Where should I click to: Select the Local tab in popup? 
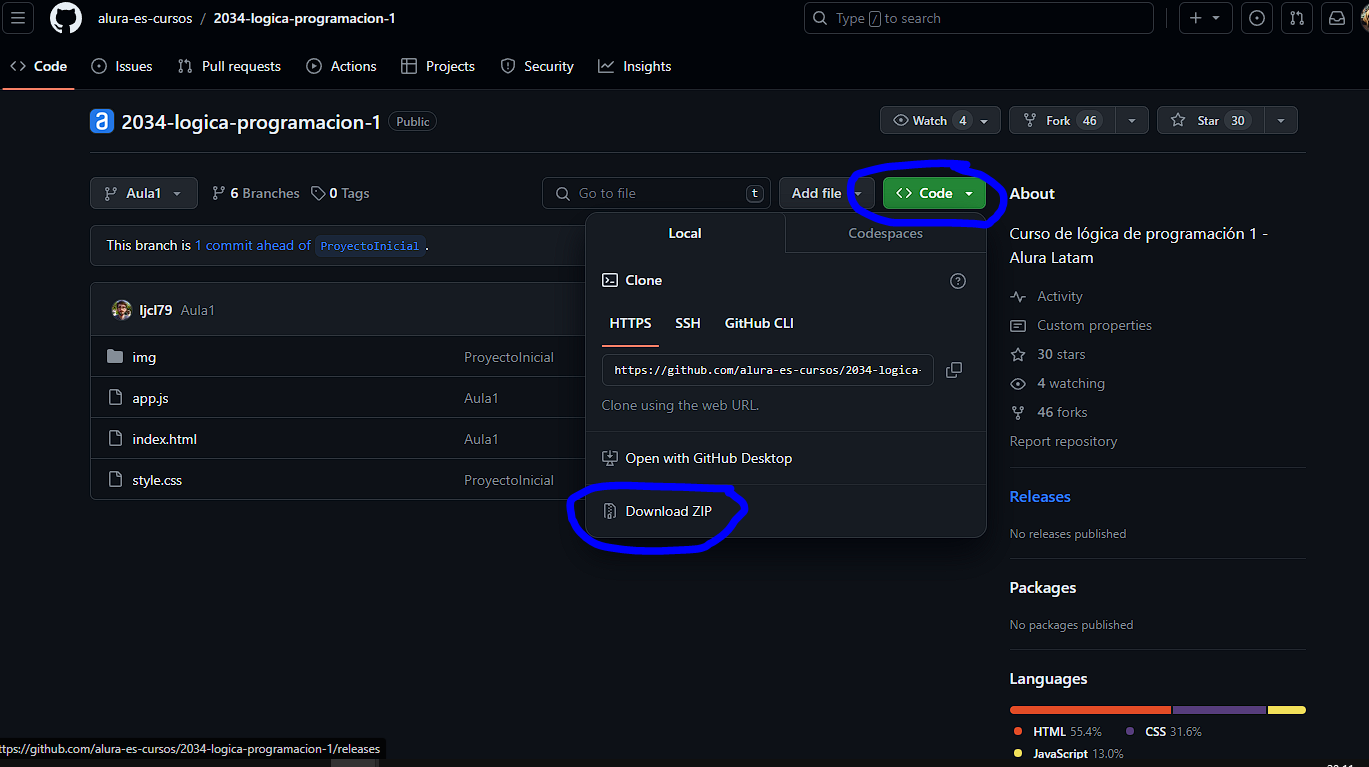[x=685, y=233]
